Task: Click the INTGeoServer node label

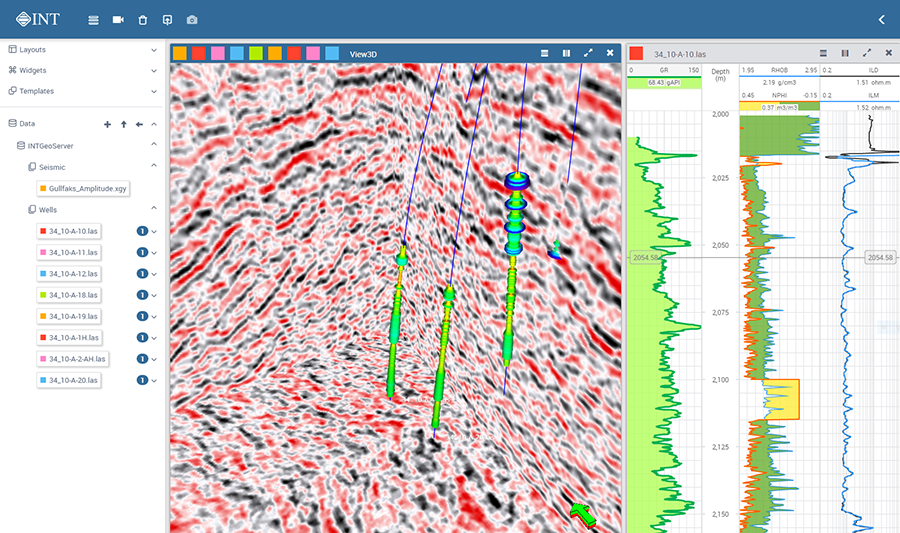Action: coord(51,146)
